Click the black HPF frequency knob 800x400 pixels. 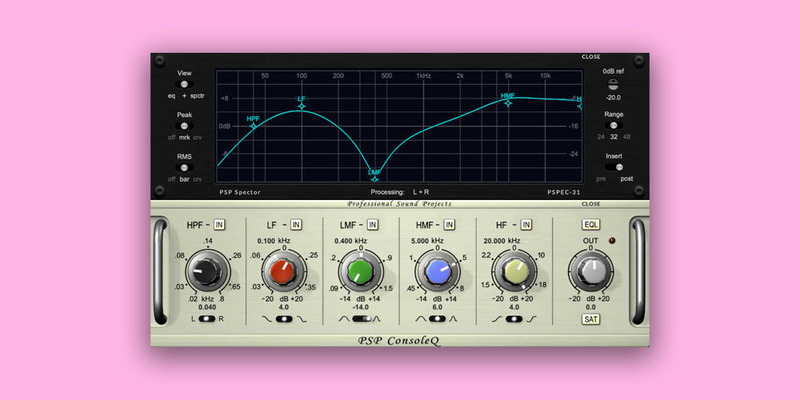[x=207, y=271]
